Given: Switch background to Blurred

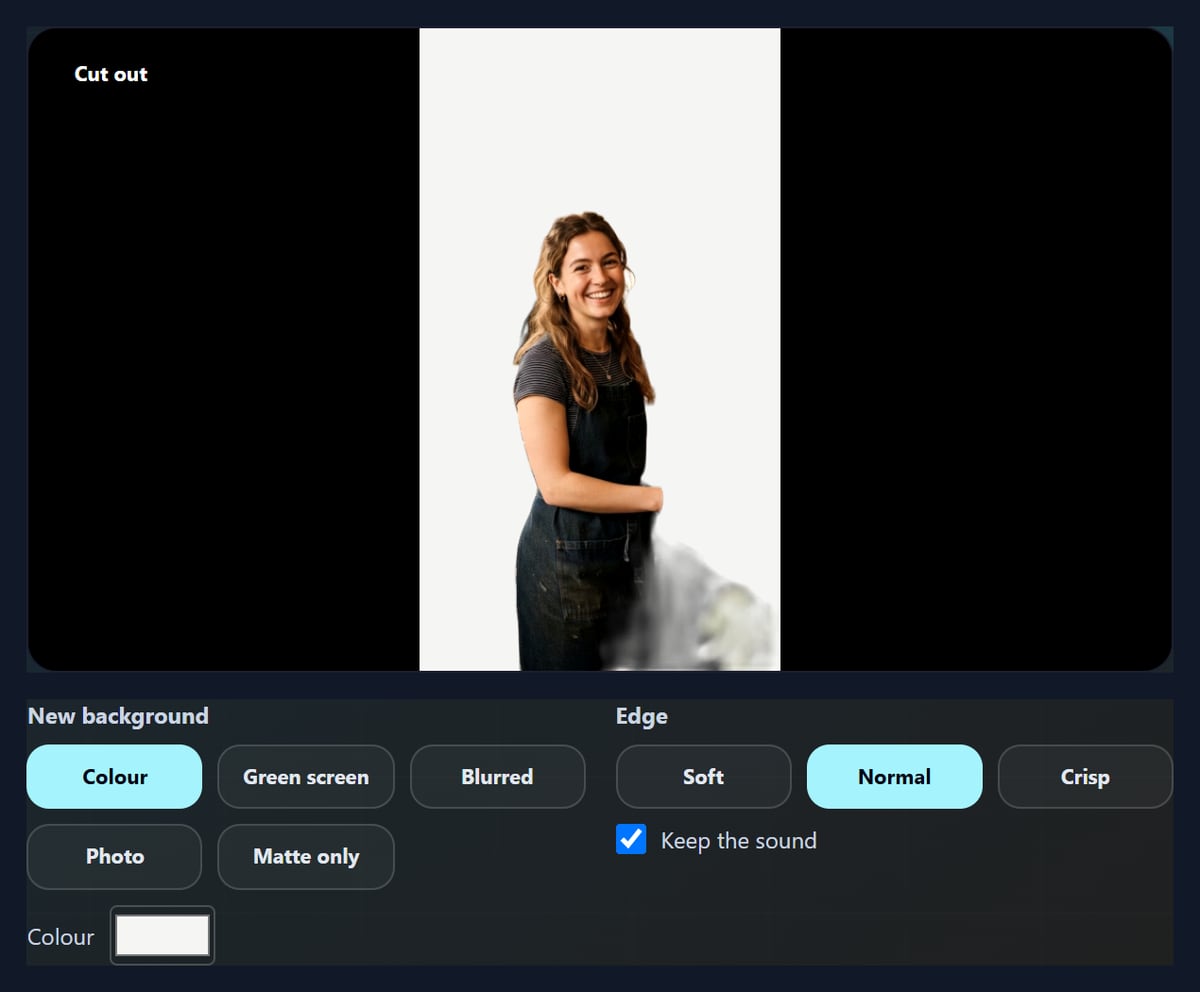Looking at the screenshot, I should [497, 776].
